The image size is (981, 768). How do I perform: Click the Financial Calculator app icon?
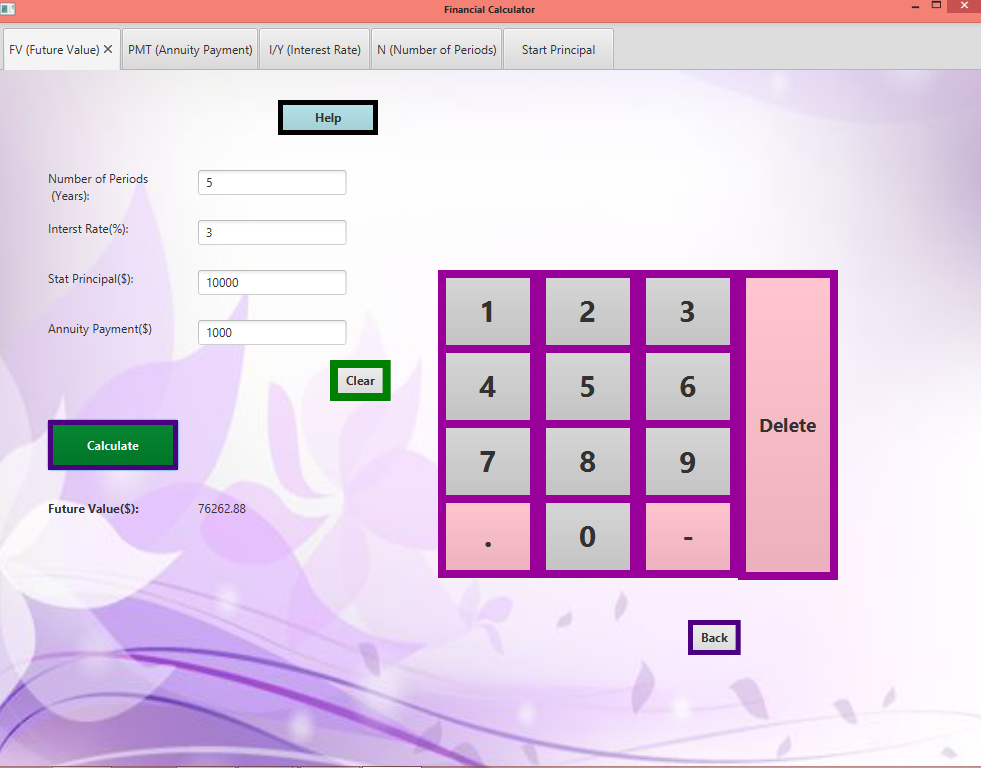pos(8,9)
